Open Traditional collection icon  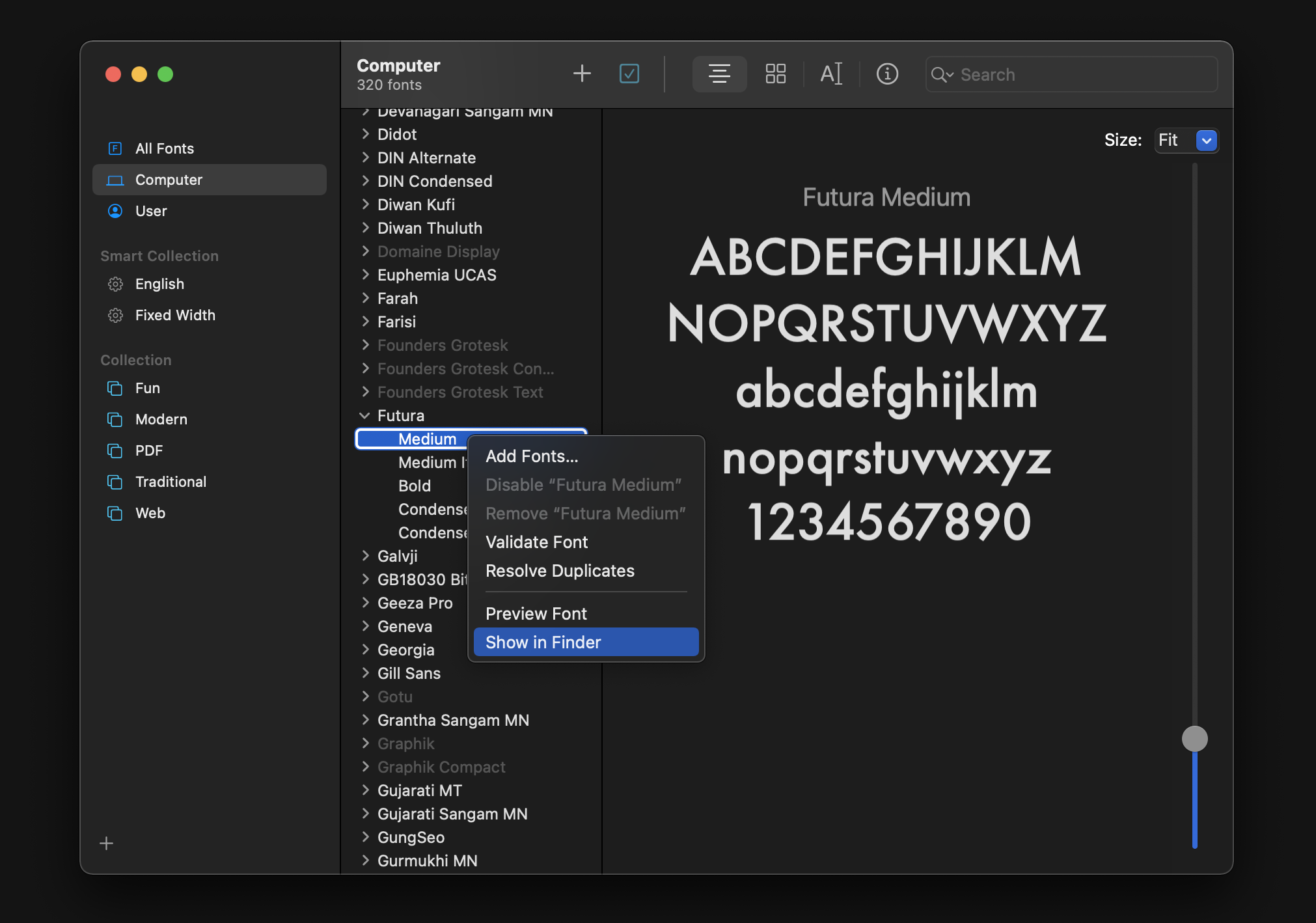[115, 482]
